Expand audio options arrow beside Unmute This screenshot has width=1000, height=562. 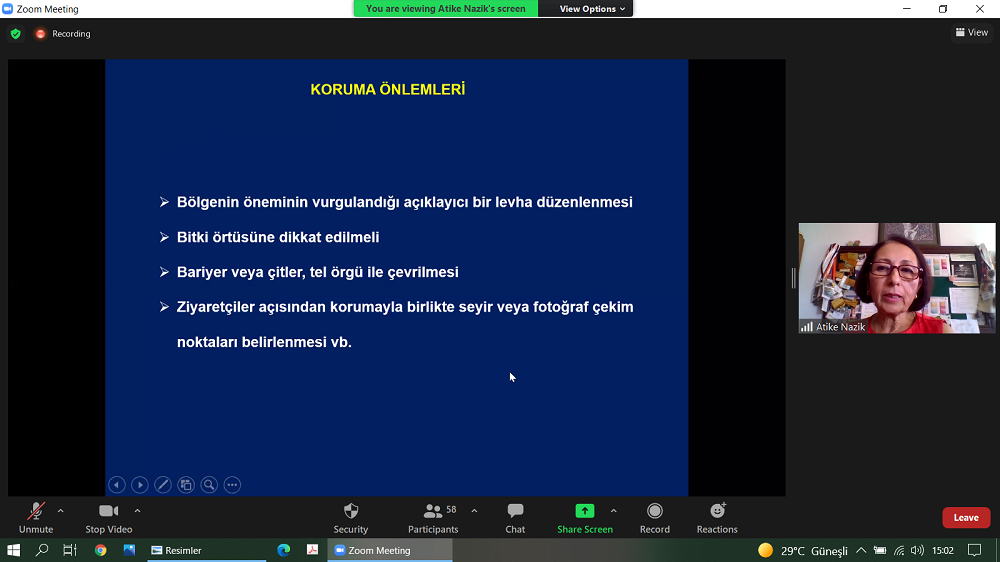[61, 511]
